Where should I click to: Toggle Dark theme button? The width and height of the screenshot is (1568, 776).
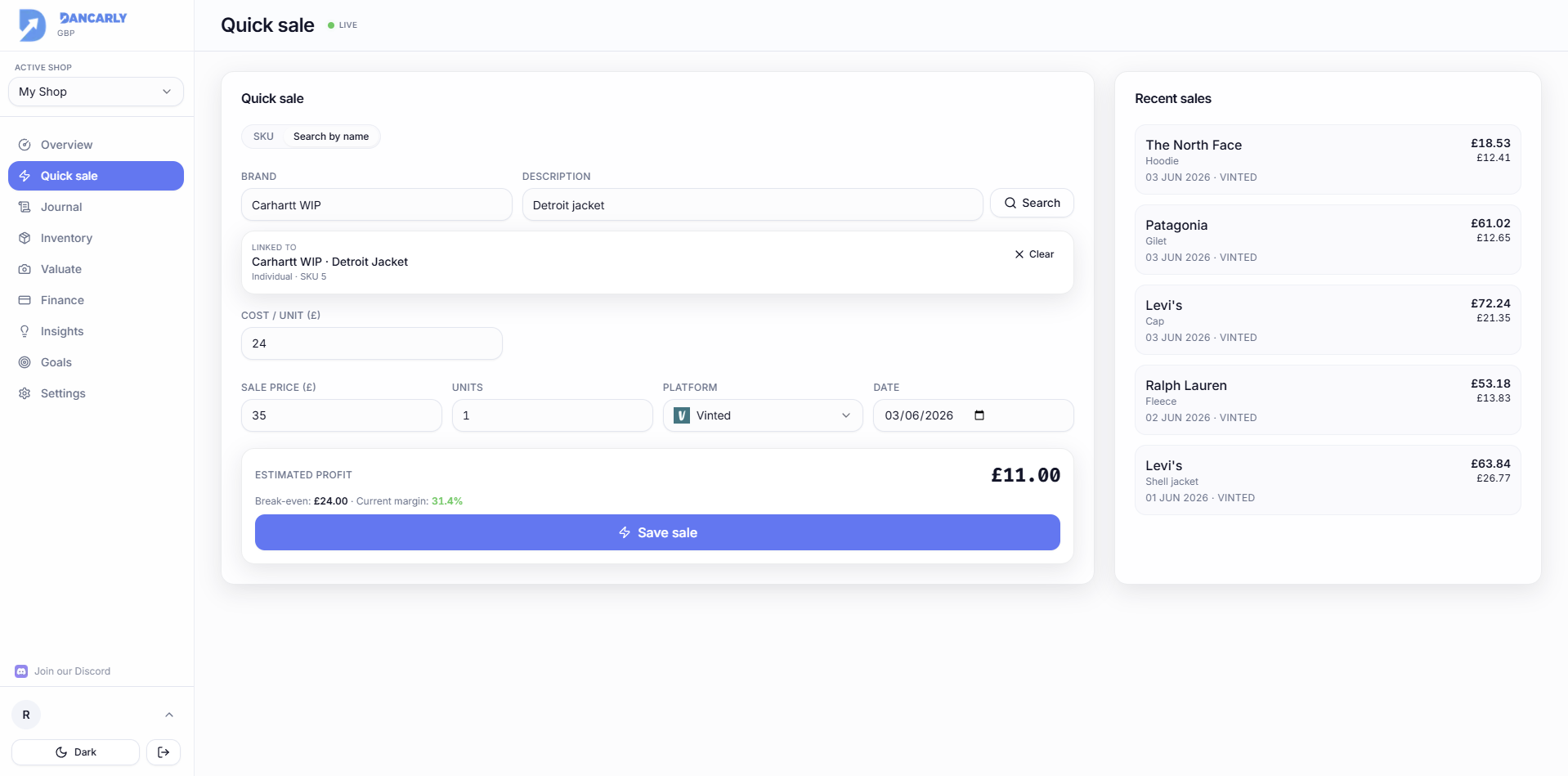75,752
